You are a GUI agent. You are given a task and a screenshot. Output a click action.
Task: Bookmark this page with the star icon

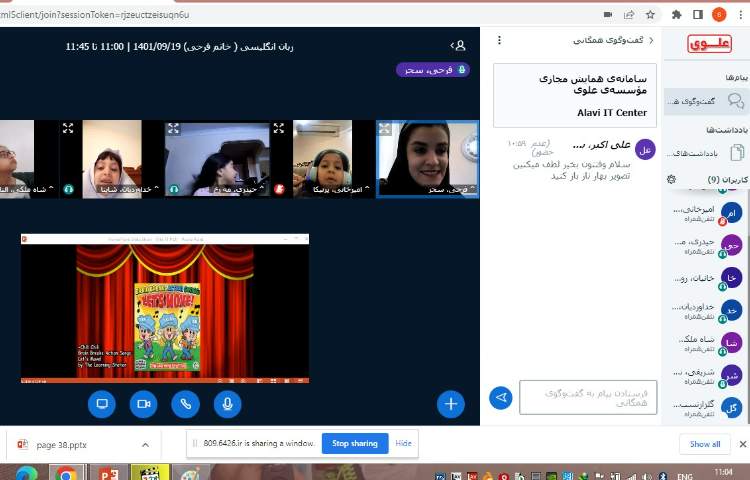point(650,15)
